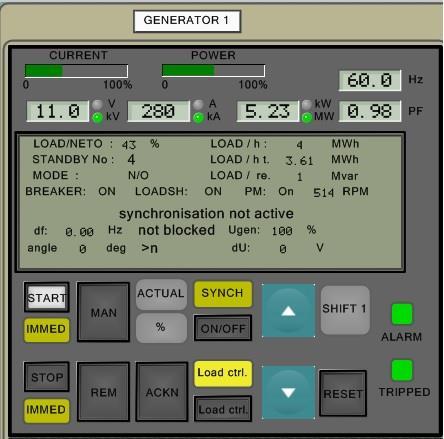Click the yellow SYNCH button

[223, 294]
